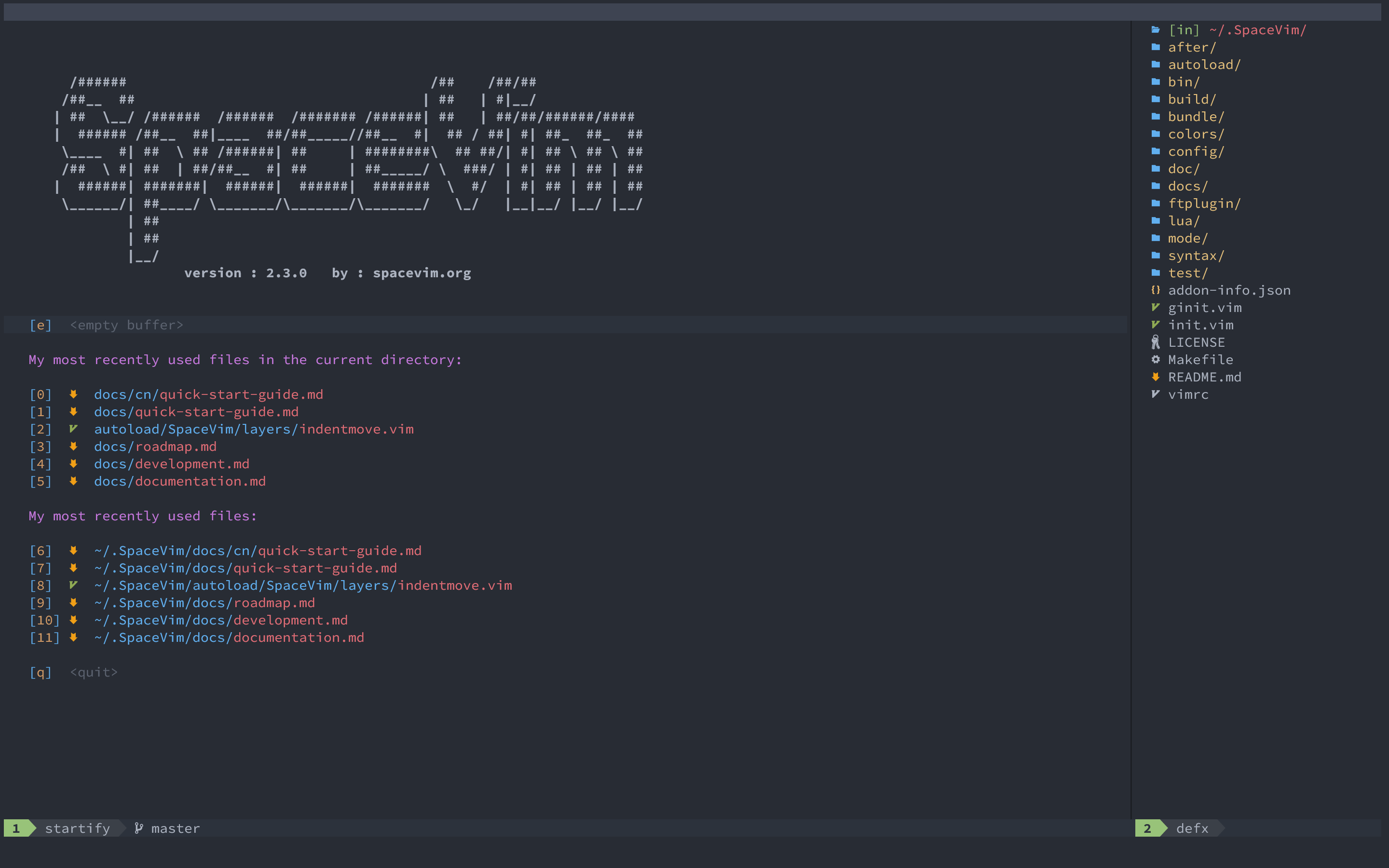Expand the syntax/ directory

[x=1196, y=256]
